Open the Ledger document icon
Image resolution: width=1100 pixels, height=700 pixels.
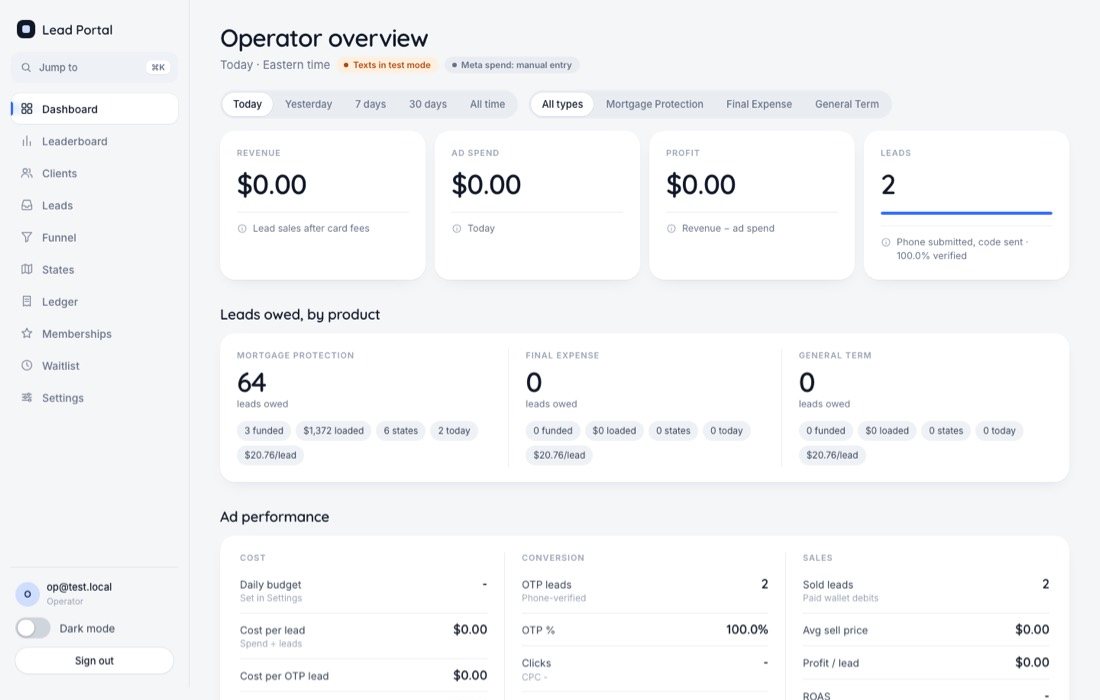click(27, 302)
